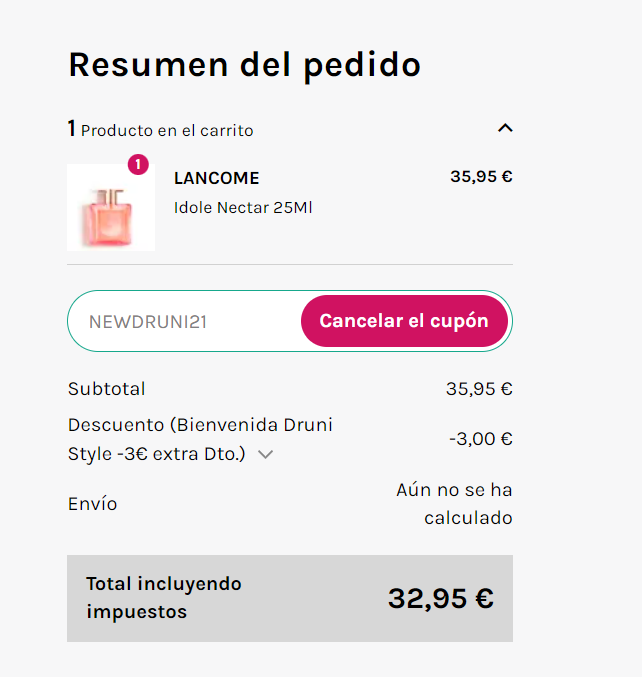Open the Lancome perfume thumbnail image

tap(110, 208)
